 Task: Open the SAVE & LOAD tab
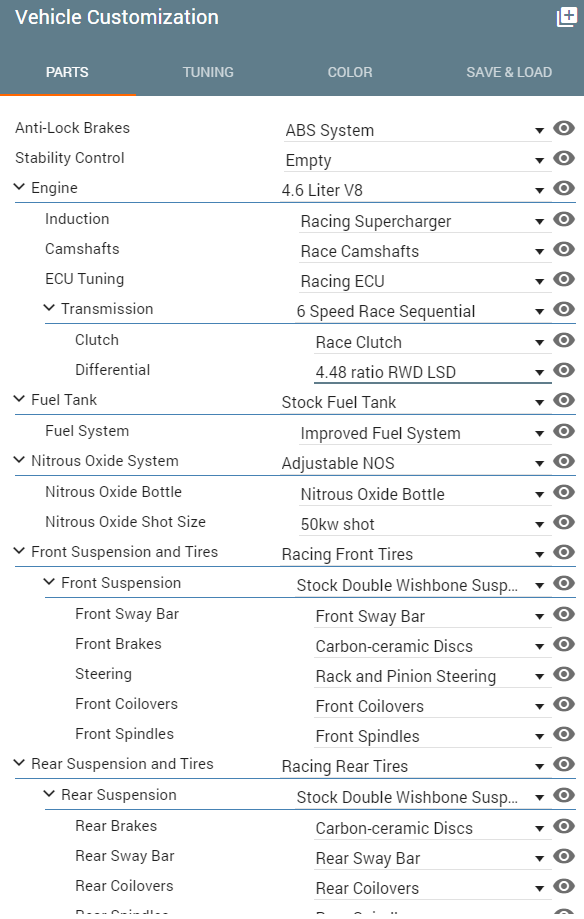tap(509, 72)
